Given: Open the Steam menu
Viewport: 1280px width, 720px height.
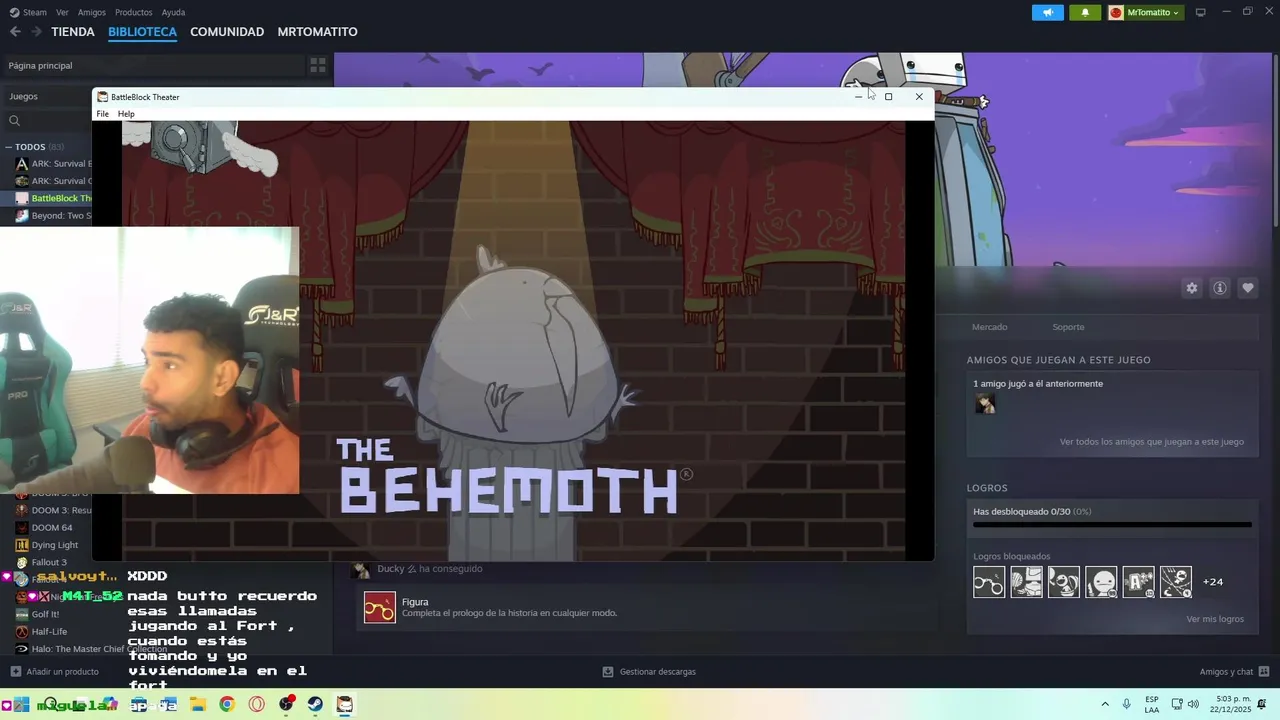Looking at the screenshot, I should click(x=29, y=12).
